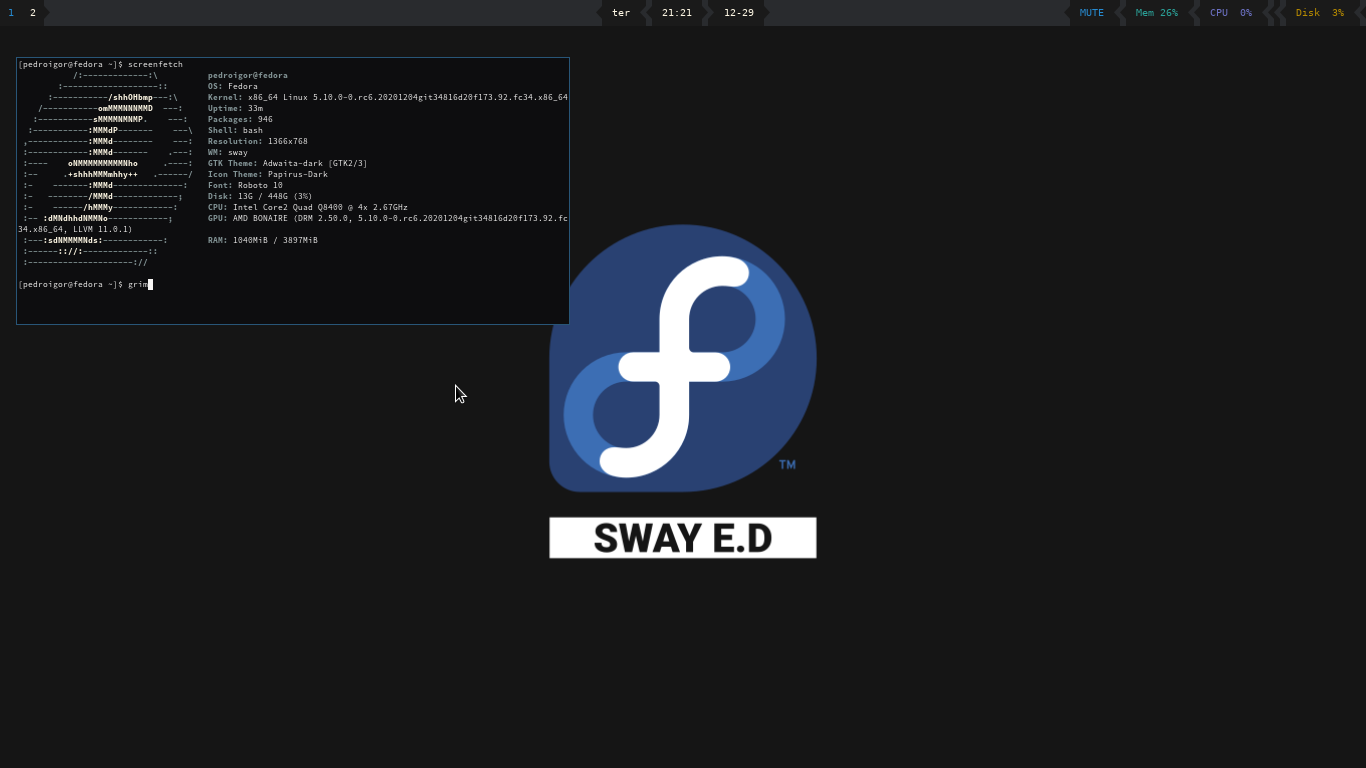Open the 12-29 date module

[x=738, y=13]
